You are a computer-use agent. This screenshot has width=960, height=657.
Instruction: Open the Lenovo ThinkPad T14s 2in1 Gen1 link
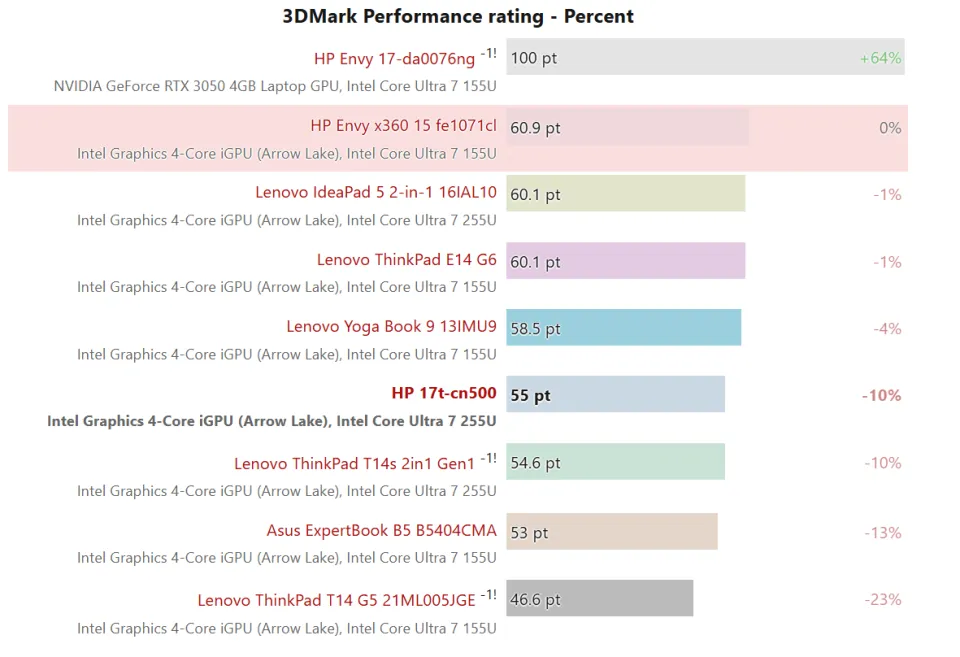click(354, 464)
